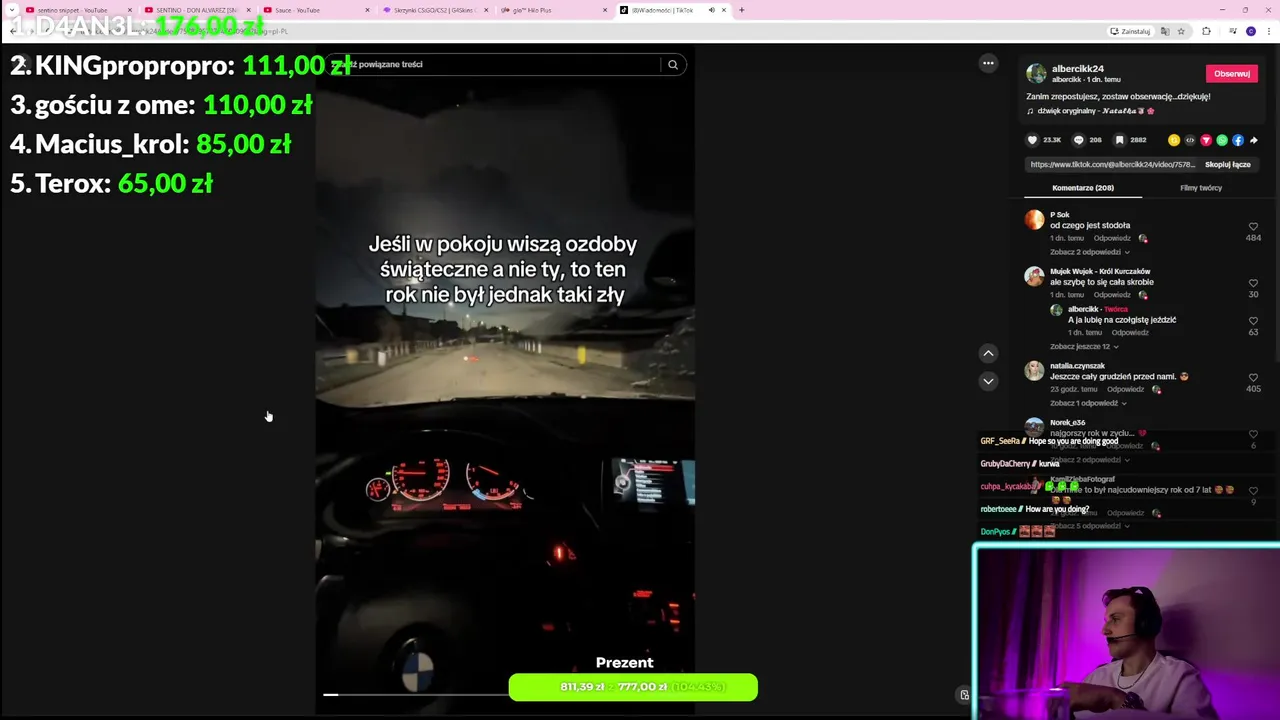Expand 'Zobacz 2 odpowiedzi' under P Sok
Viewport: 1280px width, 720px height.
[x=1088, y=252]
